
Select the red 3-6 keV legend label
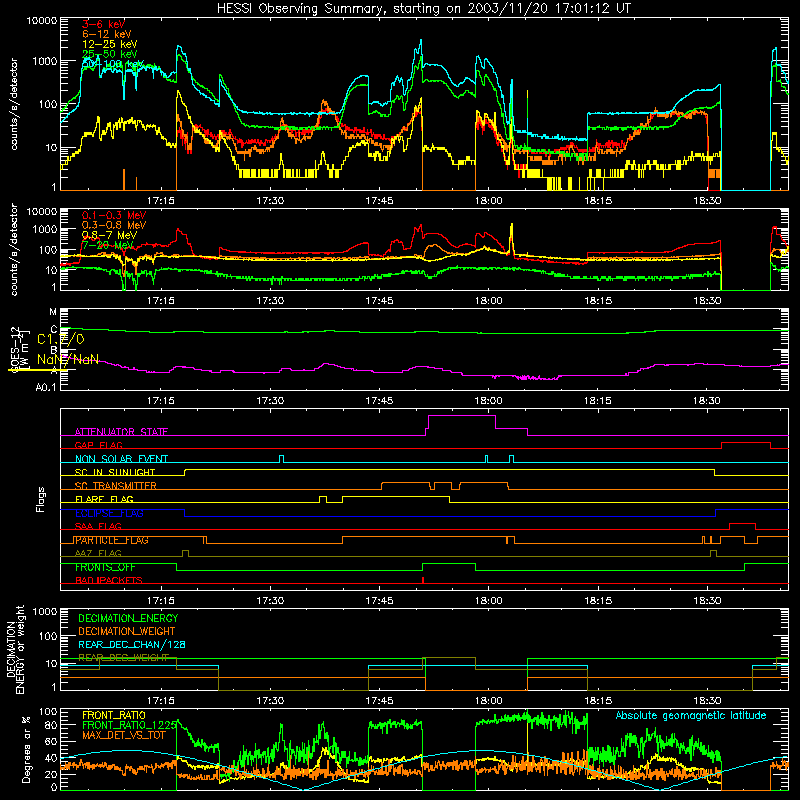point(103,24)
